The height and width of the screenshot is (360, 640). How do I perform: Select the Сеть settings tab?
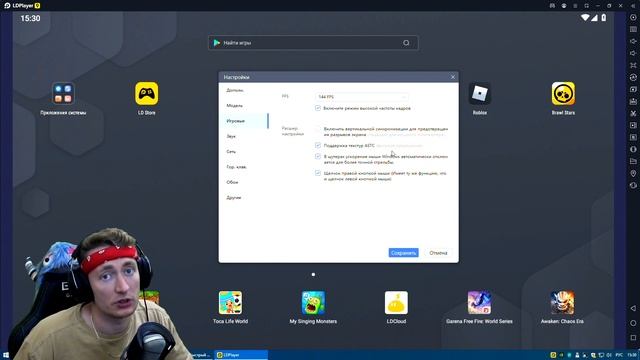click(x=244, y=151)
